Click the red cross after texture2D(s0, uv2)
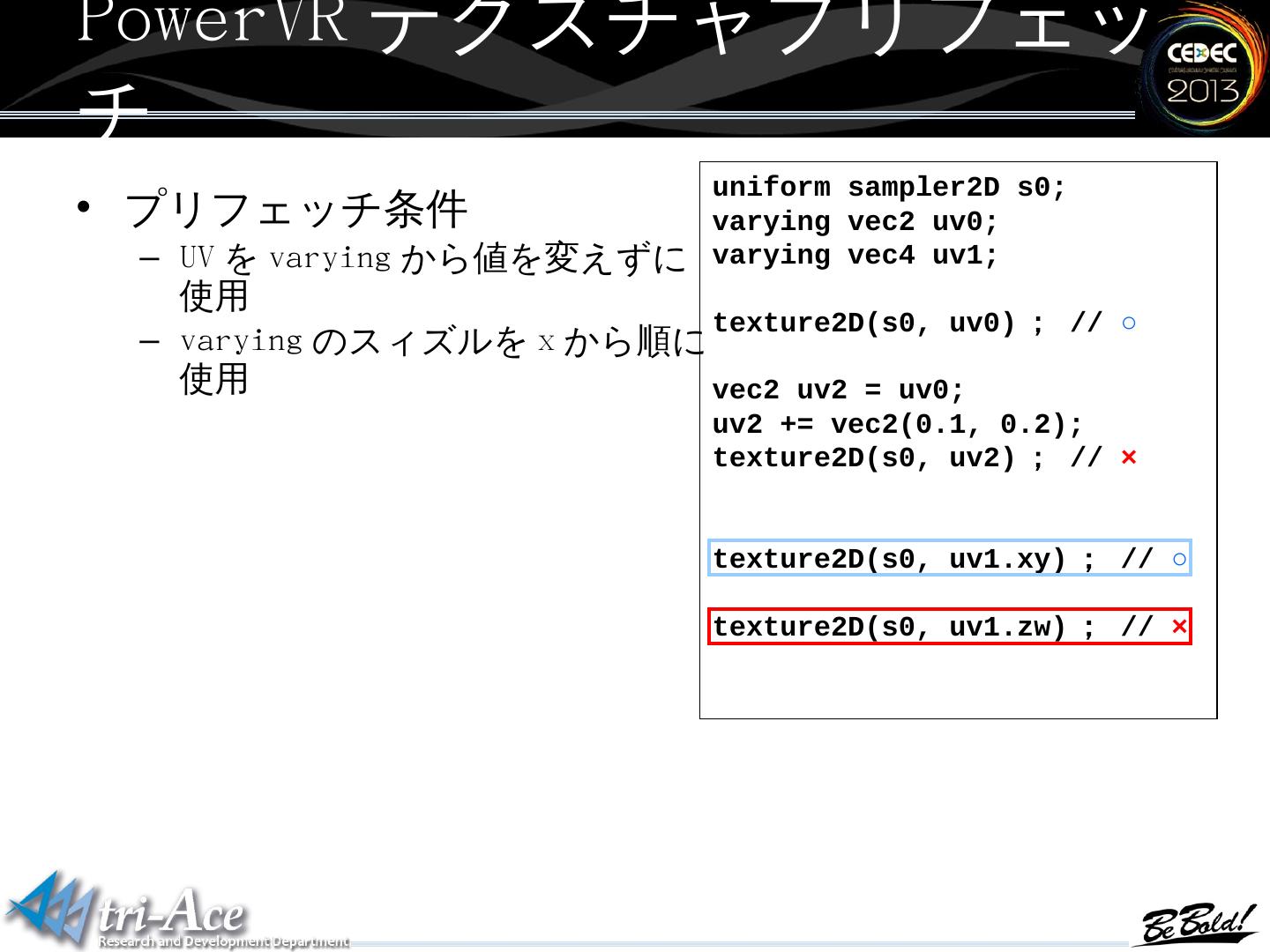Screen dimensions: 1270x952 tap(1128, 457)
